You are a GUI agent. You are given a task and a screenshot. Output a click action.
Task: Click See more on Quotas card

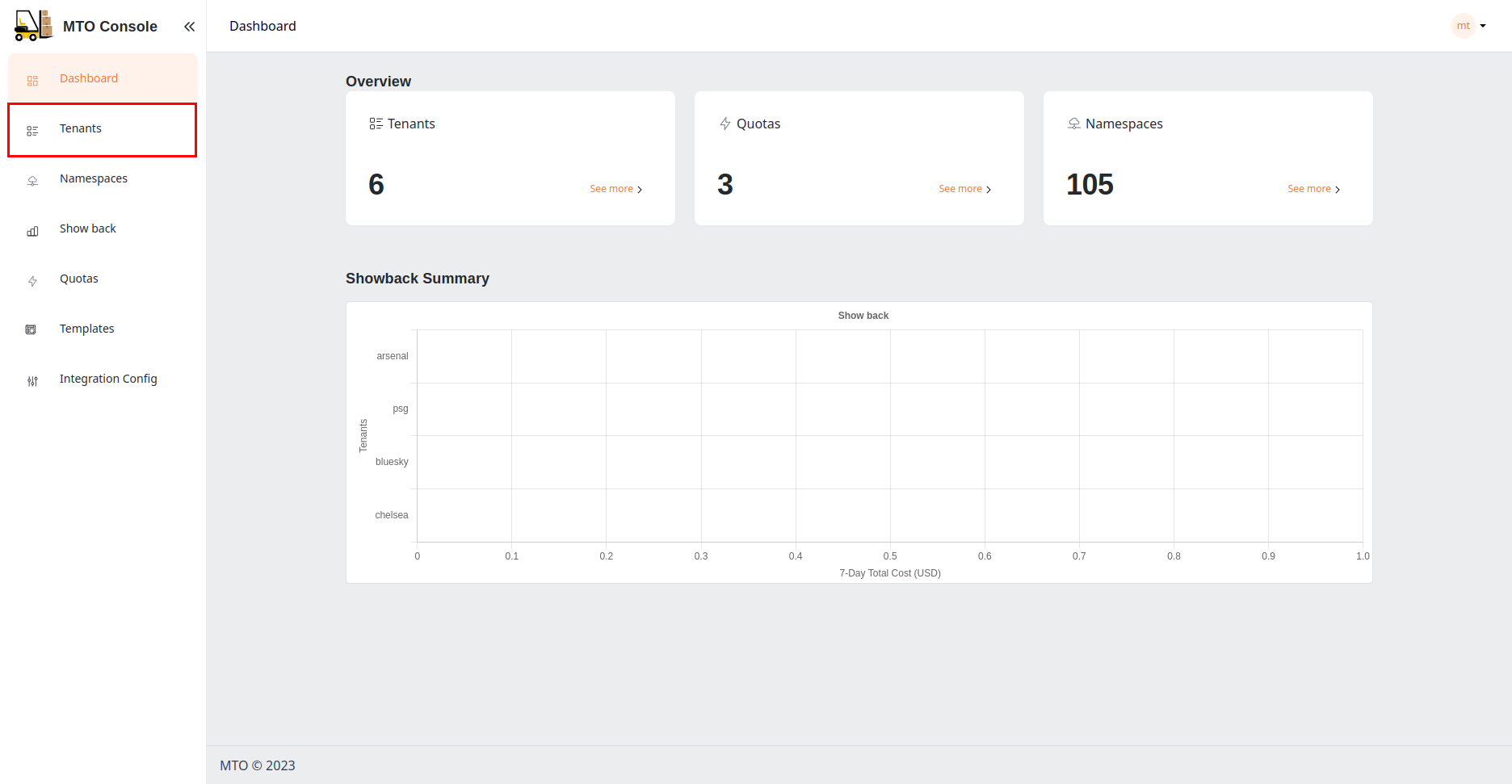tap(964, 189)
